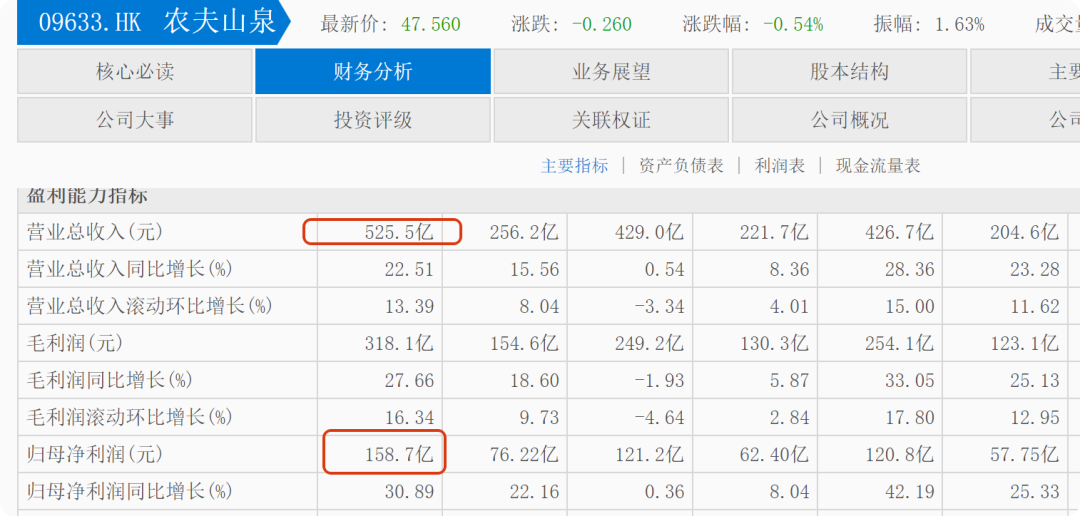This screenshot has height=516, width=1080.
Task: Go to the 公司大事 tab
Action: point(135,120)
